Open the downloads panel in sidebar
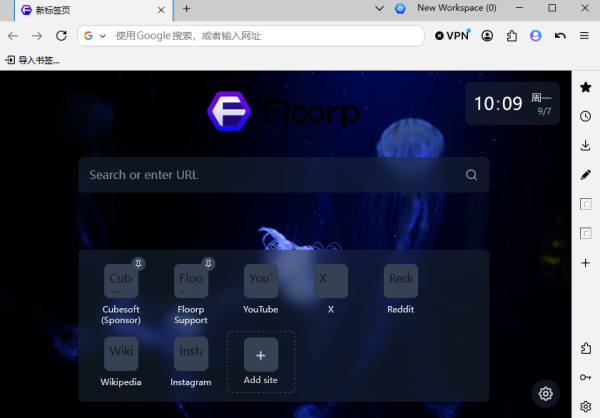The height and width of the screenshot is (418, 600). (585, 145)
